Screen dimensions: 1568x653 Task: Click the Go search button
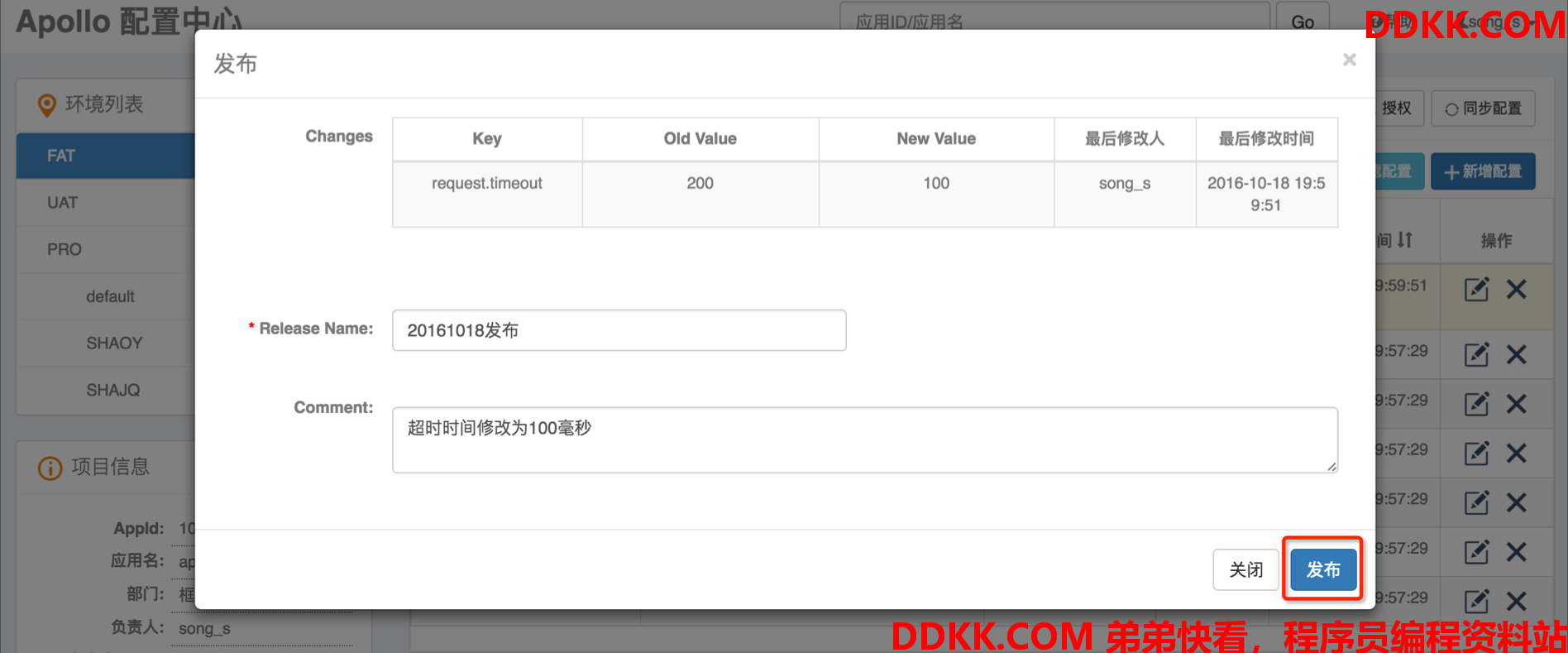click(1303, 20)
